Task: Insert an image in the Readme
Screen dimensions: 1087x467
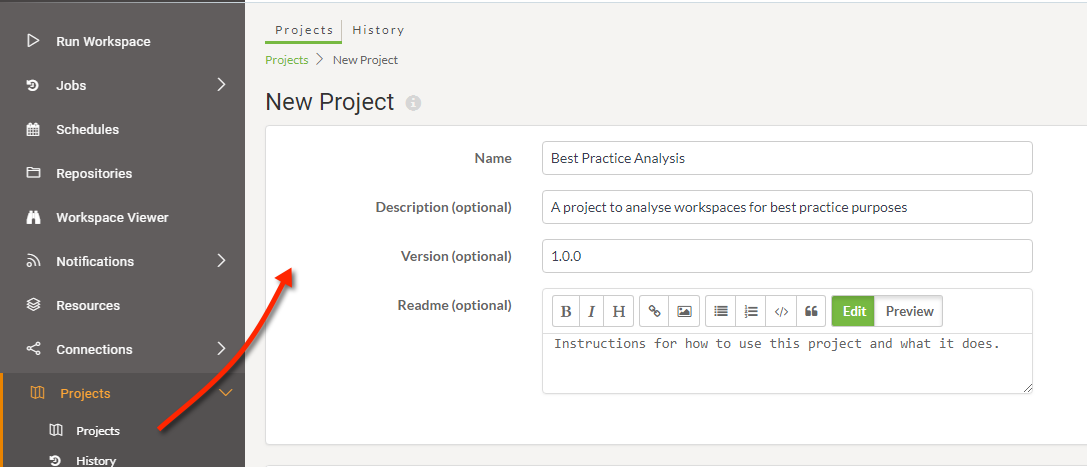Action: click(x=684, y=311)
